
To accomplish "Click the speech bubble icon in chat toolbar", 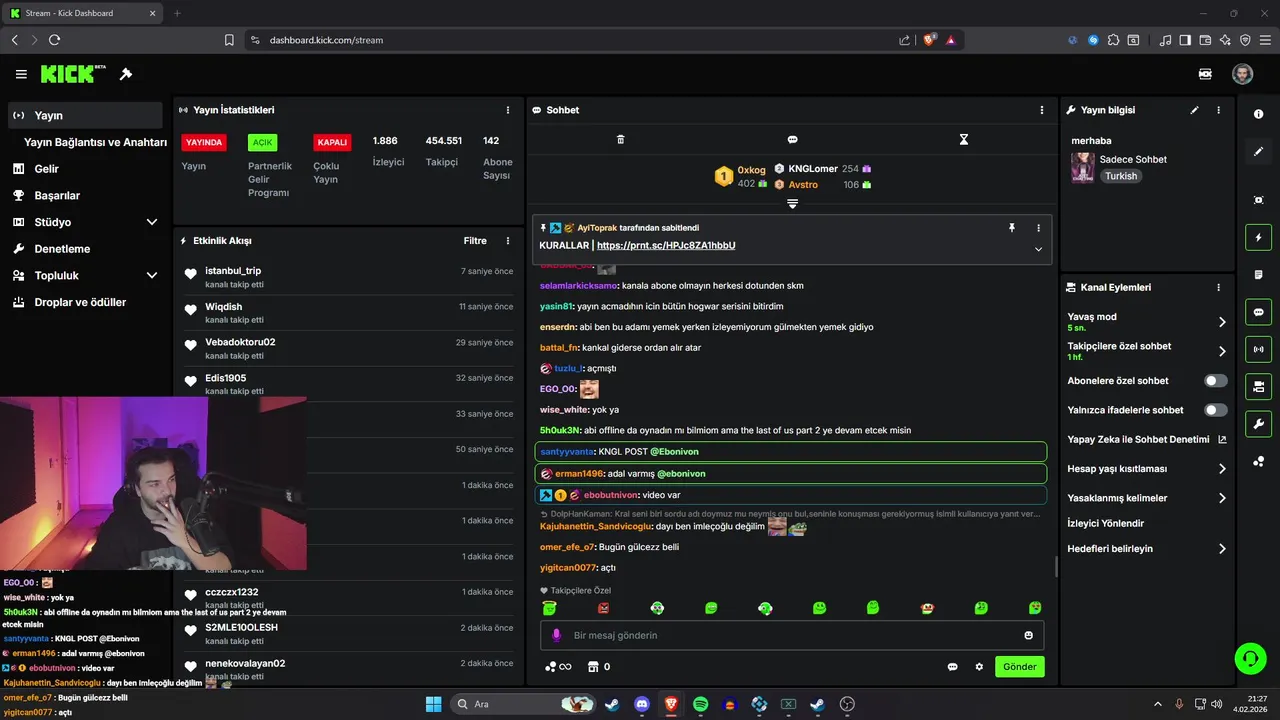I will tap(792, 139).
